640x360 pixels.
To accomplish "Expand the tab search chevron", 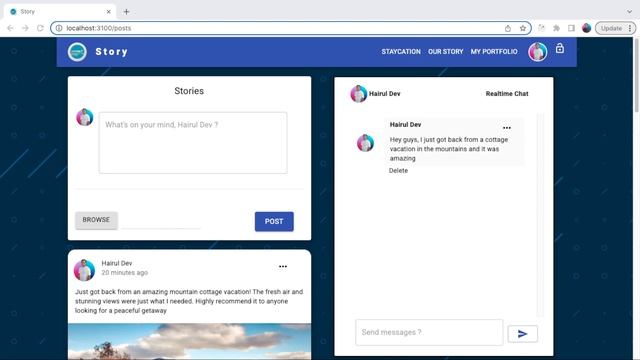I will pyautogui.click(x=629, y=12).
